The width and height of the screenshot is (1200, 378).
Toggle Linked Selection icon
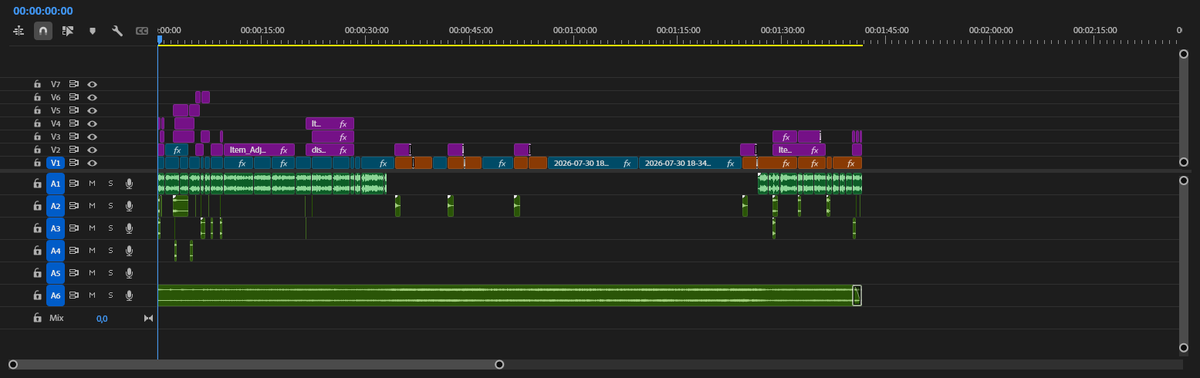click(68, 31)
